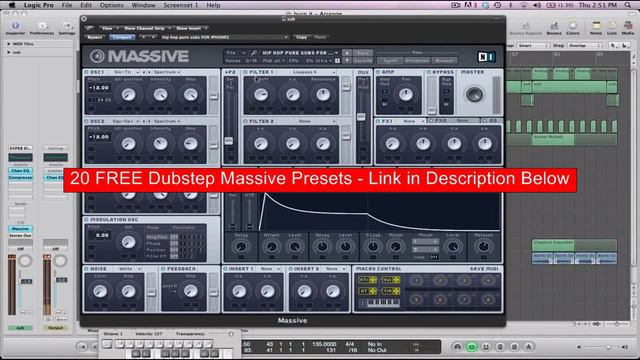The width and height of the screenshot is (640, 360).
Task: Open the Edit menu
Action: 86,5
